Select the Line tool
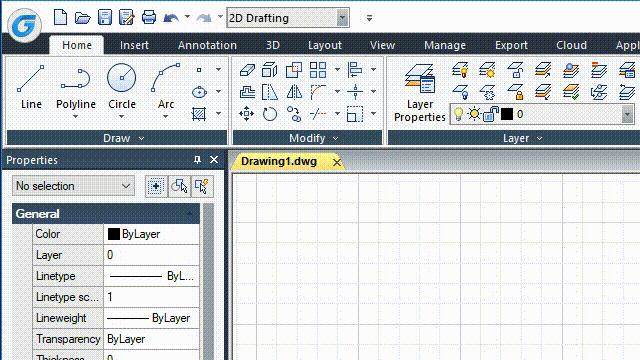The width and height of the screenshot is (640, 360). coord(31,87)
